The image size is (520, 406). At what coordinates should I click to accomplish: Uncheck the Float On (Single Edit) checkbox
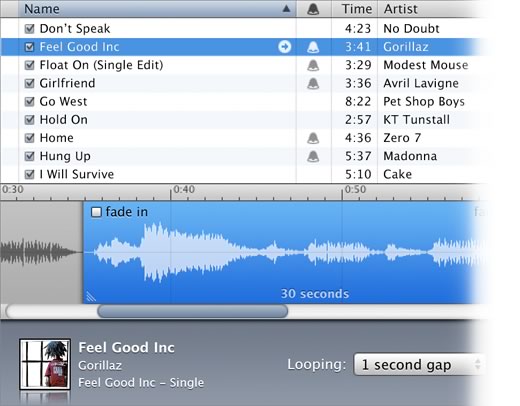pos(30,65)
